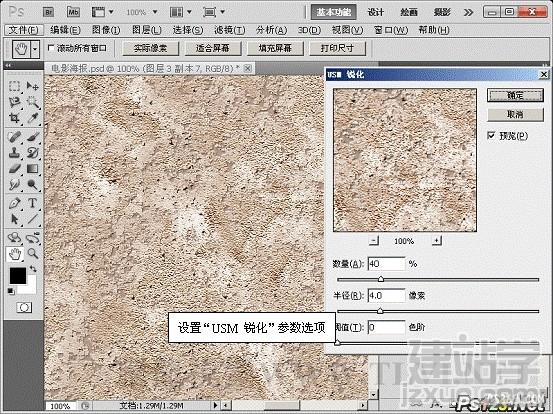Enable 滚动所有窗口 checkbox
Viewport: 553px width, 414px height.
[51, 48]
